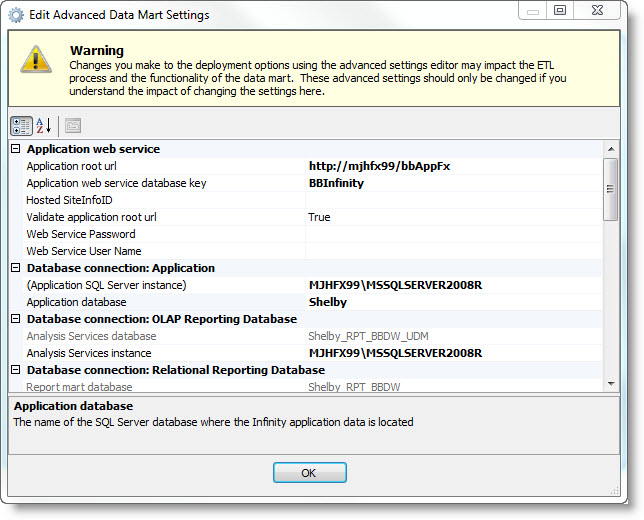
Task: Collapse the OLAP Reporting Database section
Action: click(16, 319)
